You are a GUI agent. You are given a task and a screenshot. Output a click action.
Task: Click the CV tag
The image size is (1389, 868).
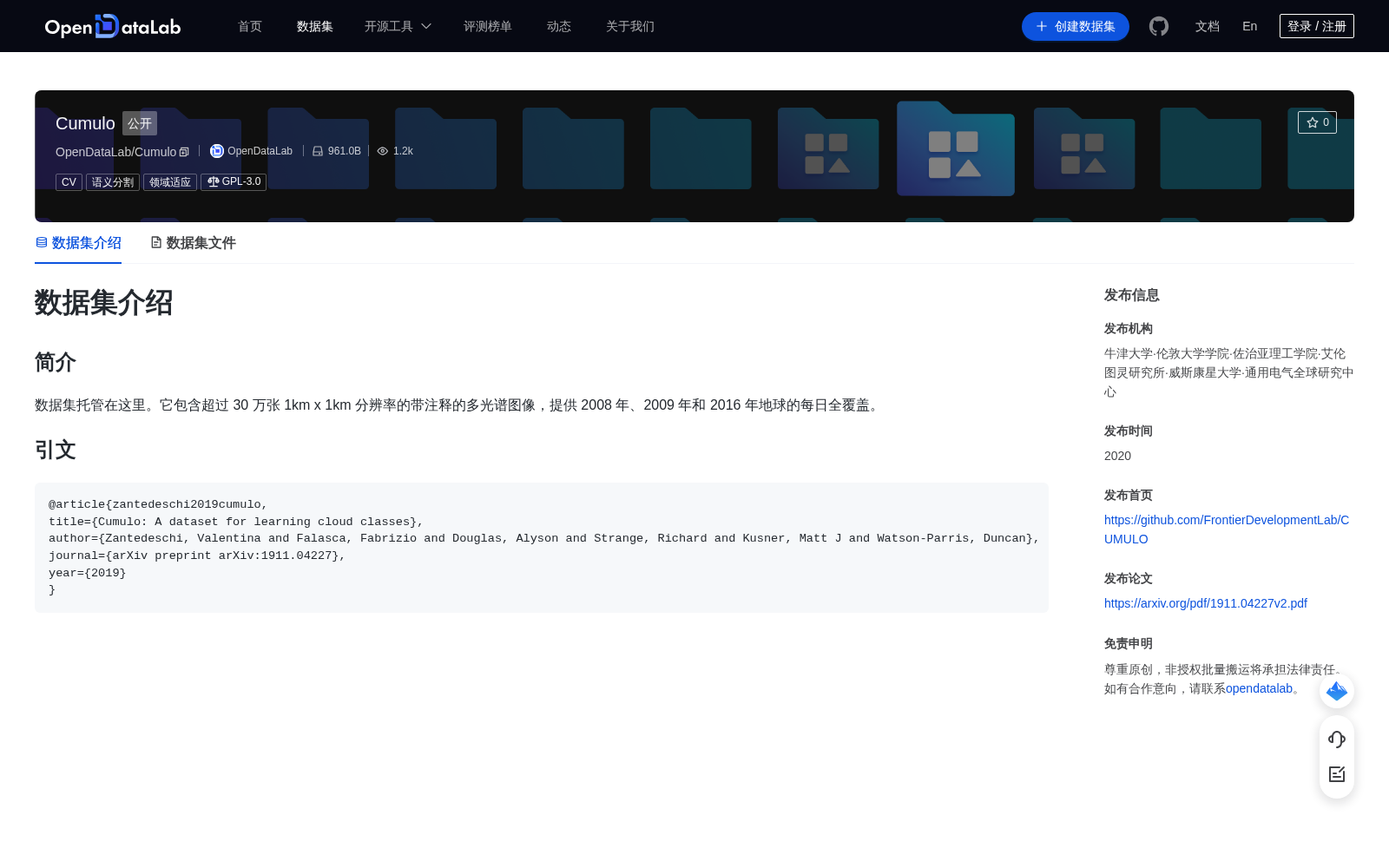[69, 182]
